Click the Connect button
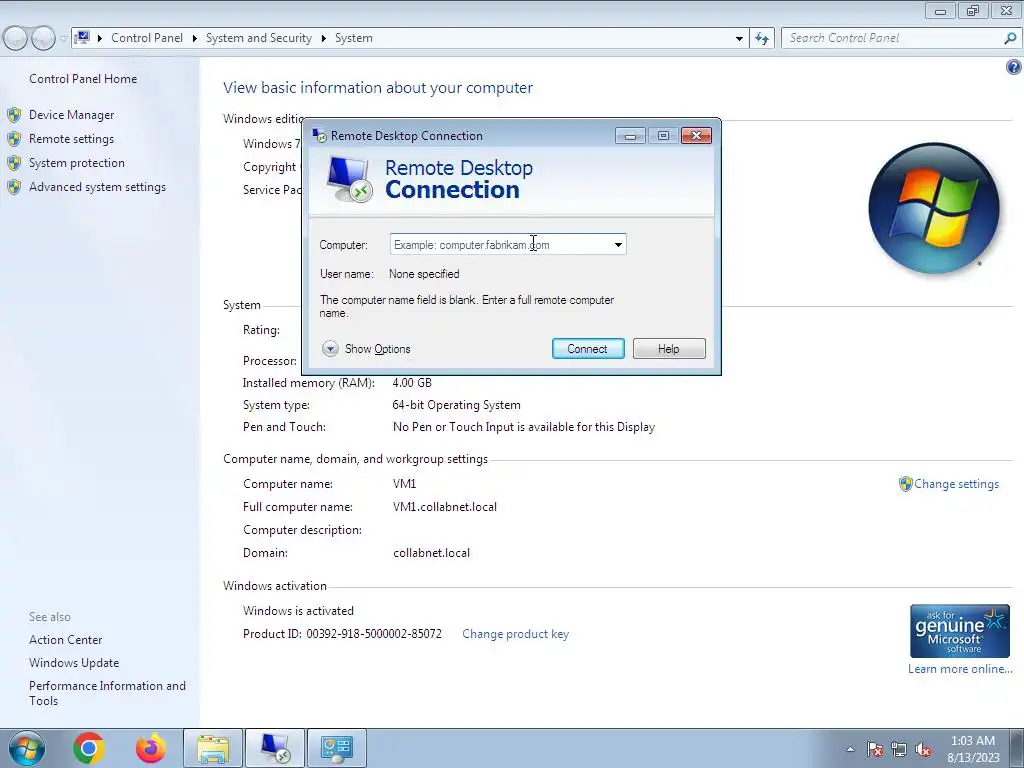Image resolution: width=1024 pixels, height=768 pixels. 588,349
